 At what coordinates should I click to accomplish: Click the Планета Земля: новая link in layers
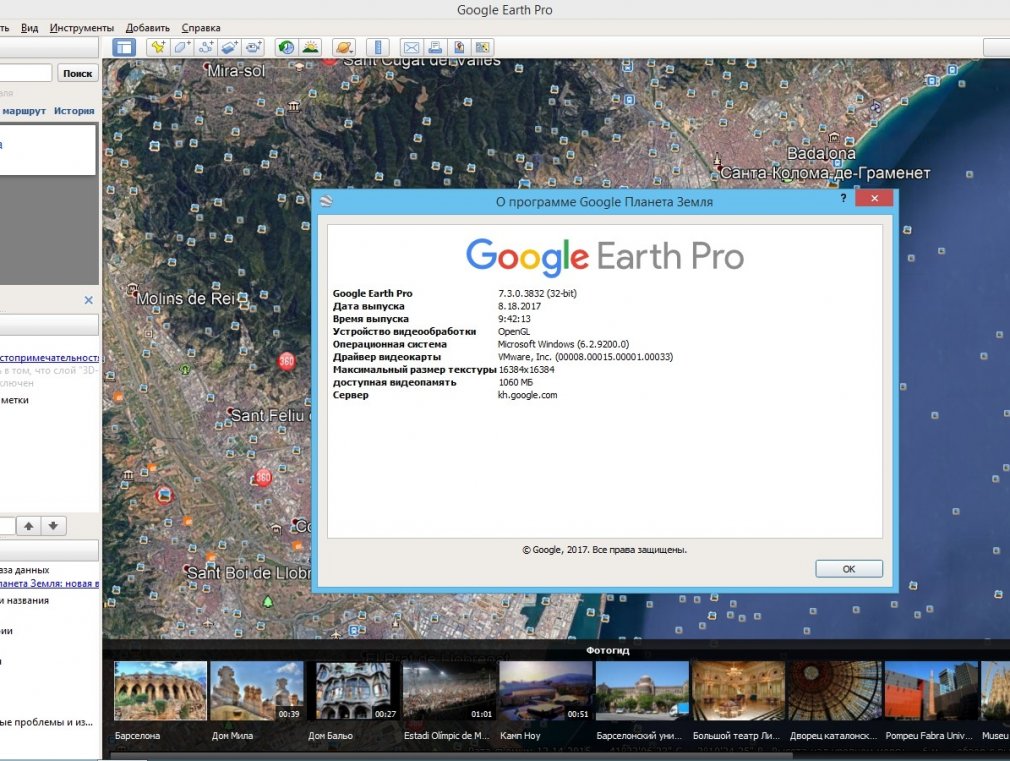click(50, 584)
